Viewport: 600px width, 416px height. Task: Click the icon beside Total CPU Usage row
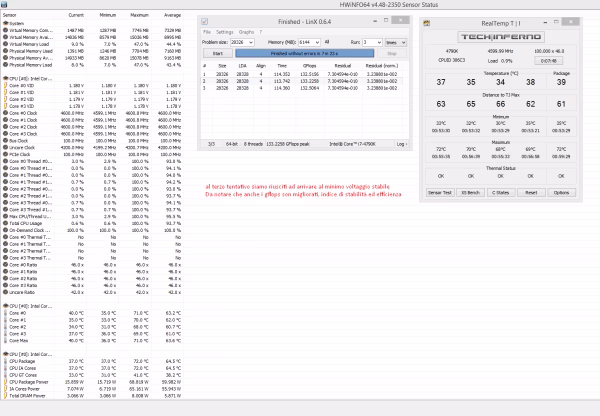5,223
